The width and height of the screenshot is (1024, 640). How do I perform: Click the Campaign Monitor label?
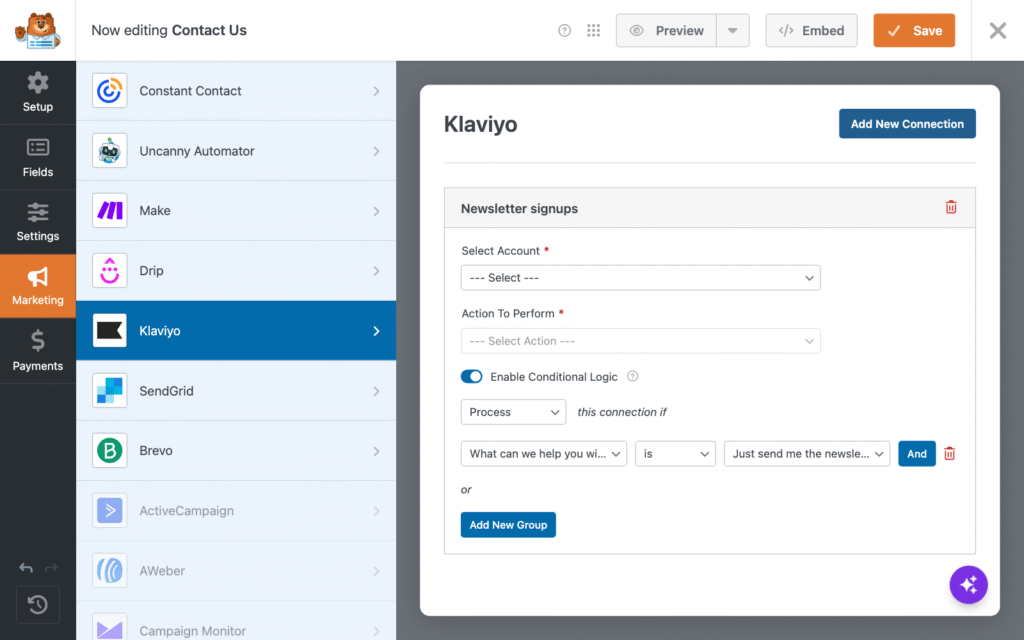tap(193, 631)
